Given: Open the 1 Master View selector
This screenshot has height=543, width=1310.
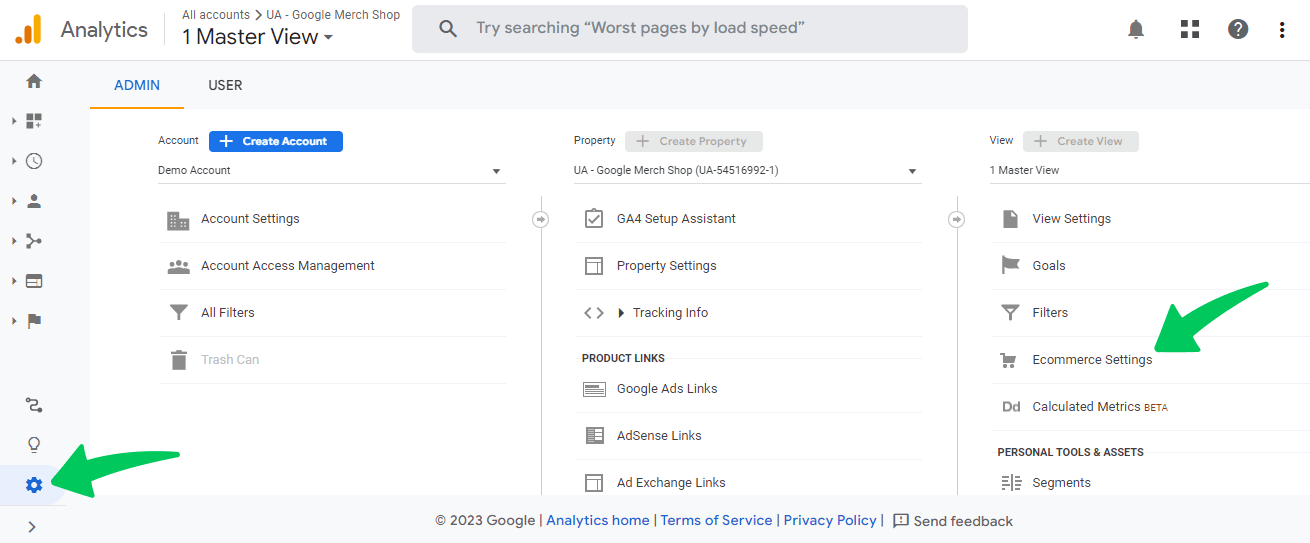Looking at the screenshot, I should (257, 37).
